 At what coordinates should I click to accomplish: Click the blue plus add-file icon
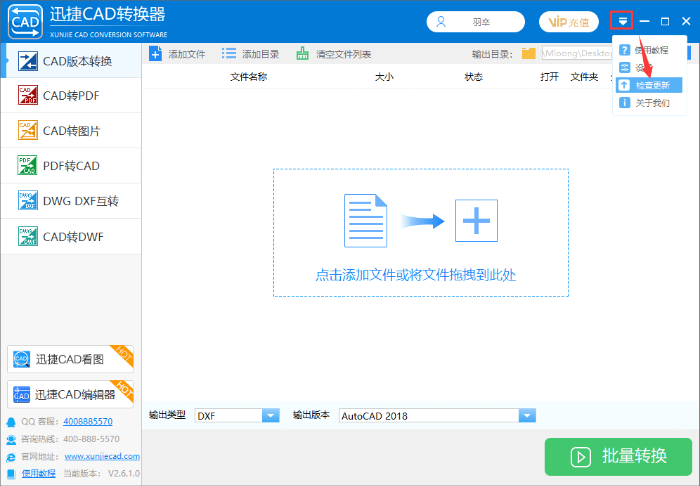(155, 54)
